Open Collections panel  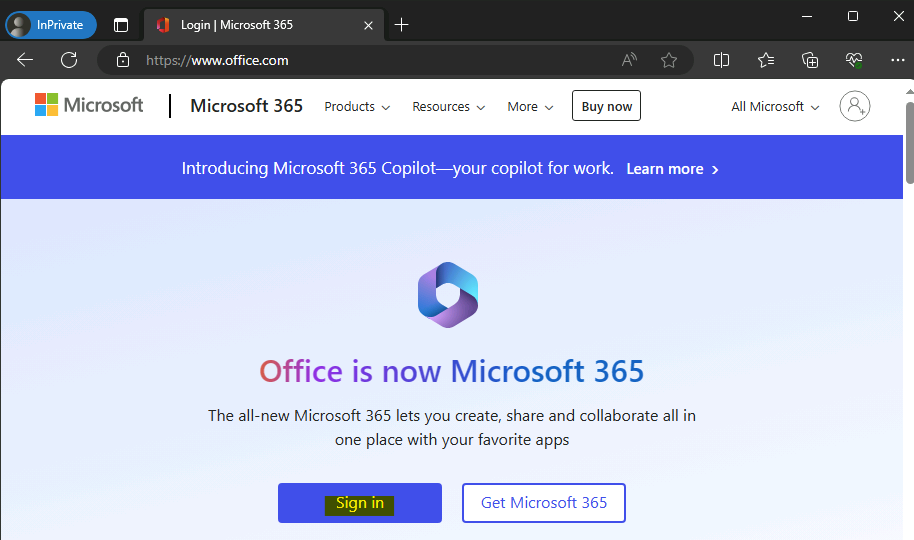(810, 60)
